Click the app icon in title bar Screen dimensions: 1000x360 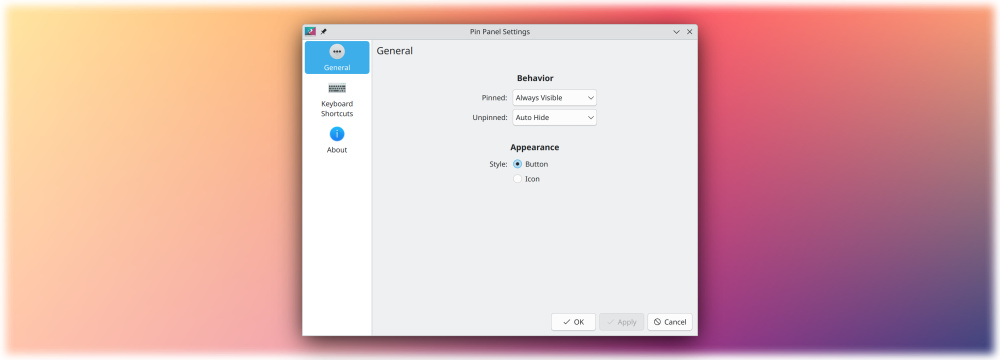pyautogui.click(x=311, y=31)
